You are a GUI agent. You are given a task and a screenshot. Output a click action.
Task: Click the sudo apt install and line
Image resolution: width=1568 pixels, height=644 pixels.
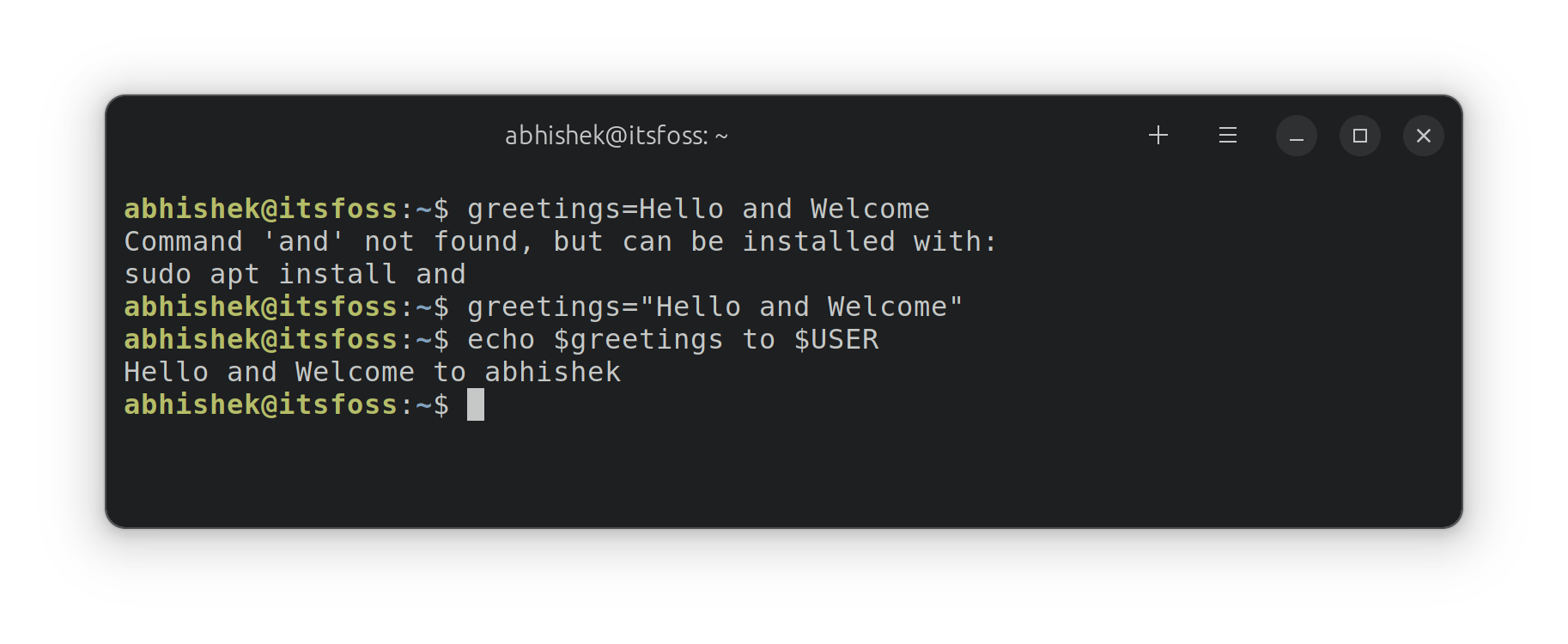(x=295, y=274)
